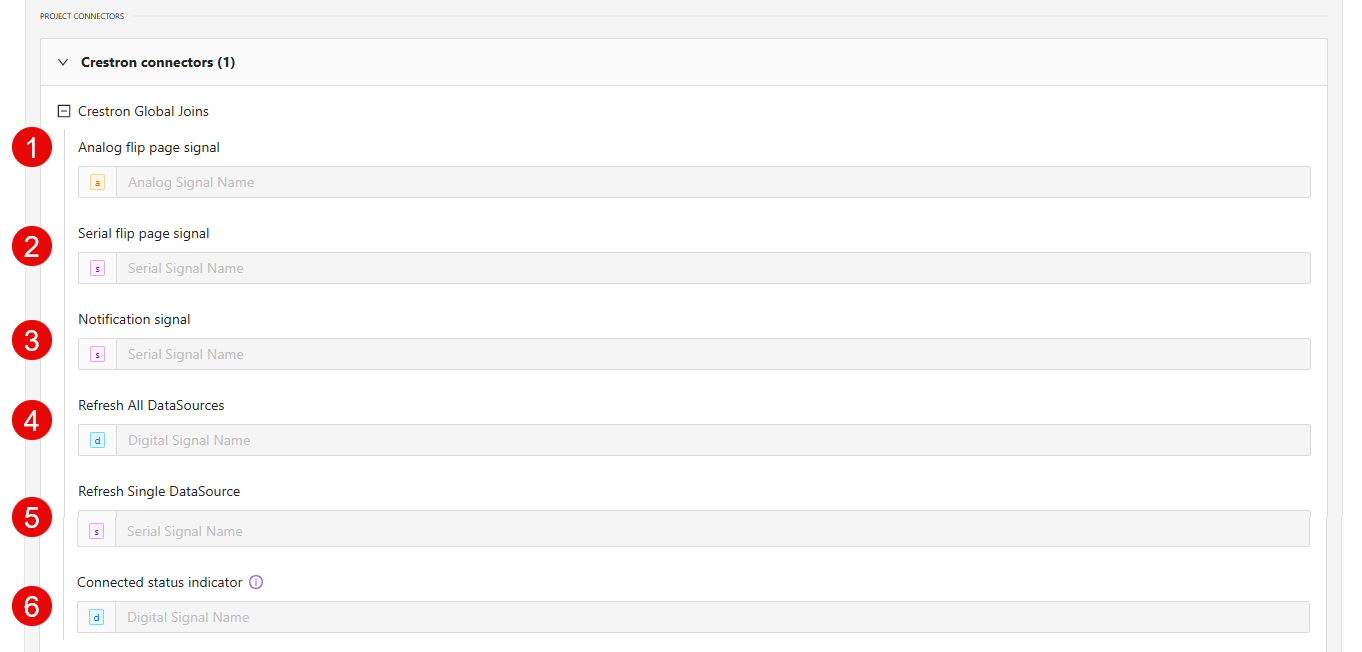Screen dimensions: 1362x652
Task: Click serial icon in Notification signal row
Action: (97, 354)
